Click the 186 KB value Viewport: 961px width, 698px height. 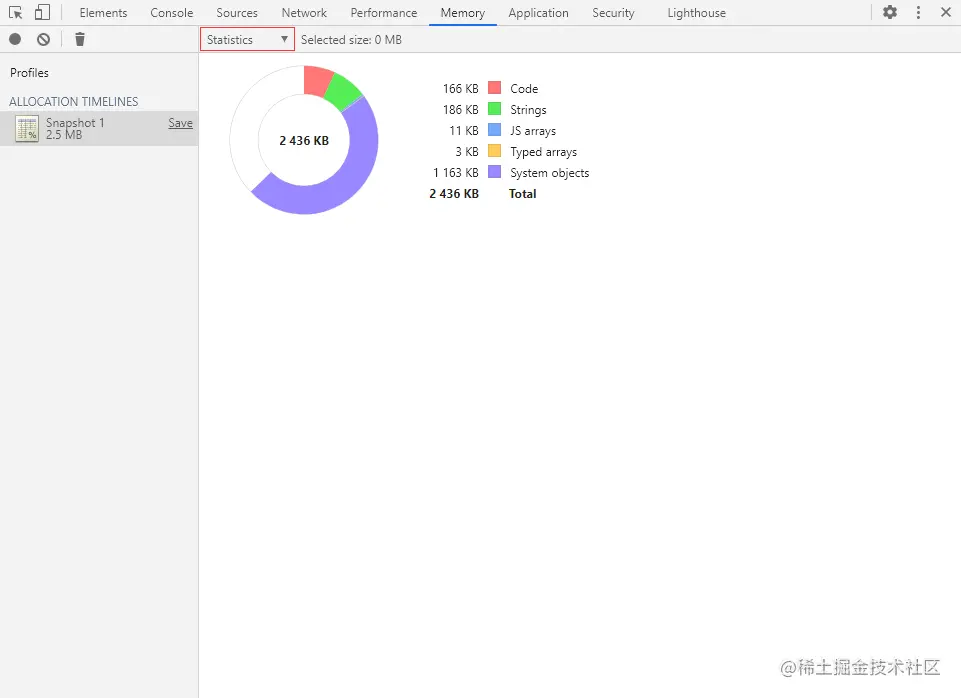click(x=461, y=109)
